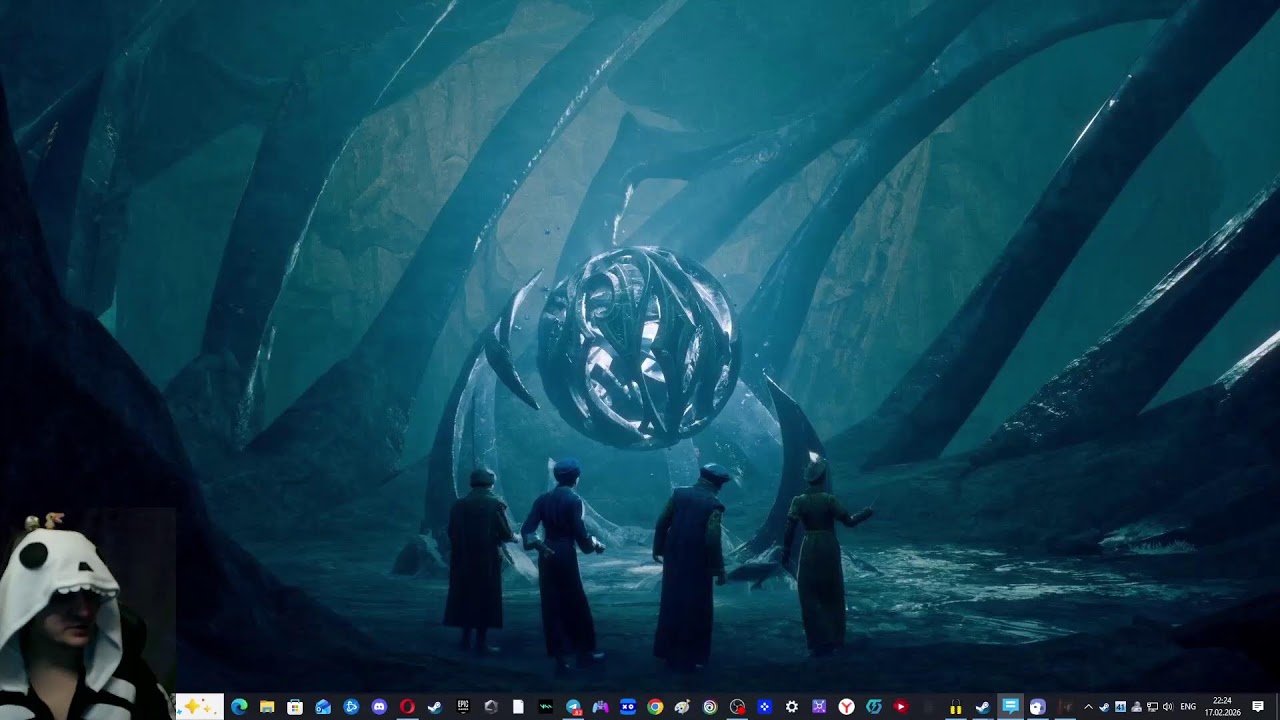Open clock showing 22:24 date 17.02.2026
This screenshot has height=720, width=1280.
[1222, 707]
